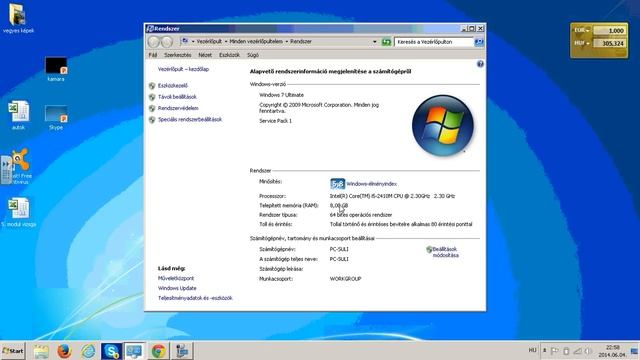Viewport: 640px width, 360px height.
Task: Open the Start menu
Action: 13,351
